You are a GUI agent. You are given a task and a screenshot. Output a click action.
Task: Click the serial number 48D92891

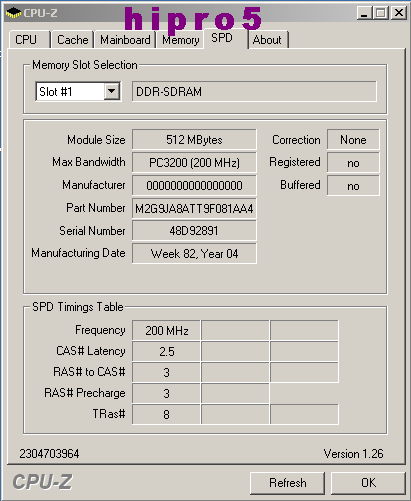point(194,231)
